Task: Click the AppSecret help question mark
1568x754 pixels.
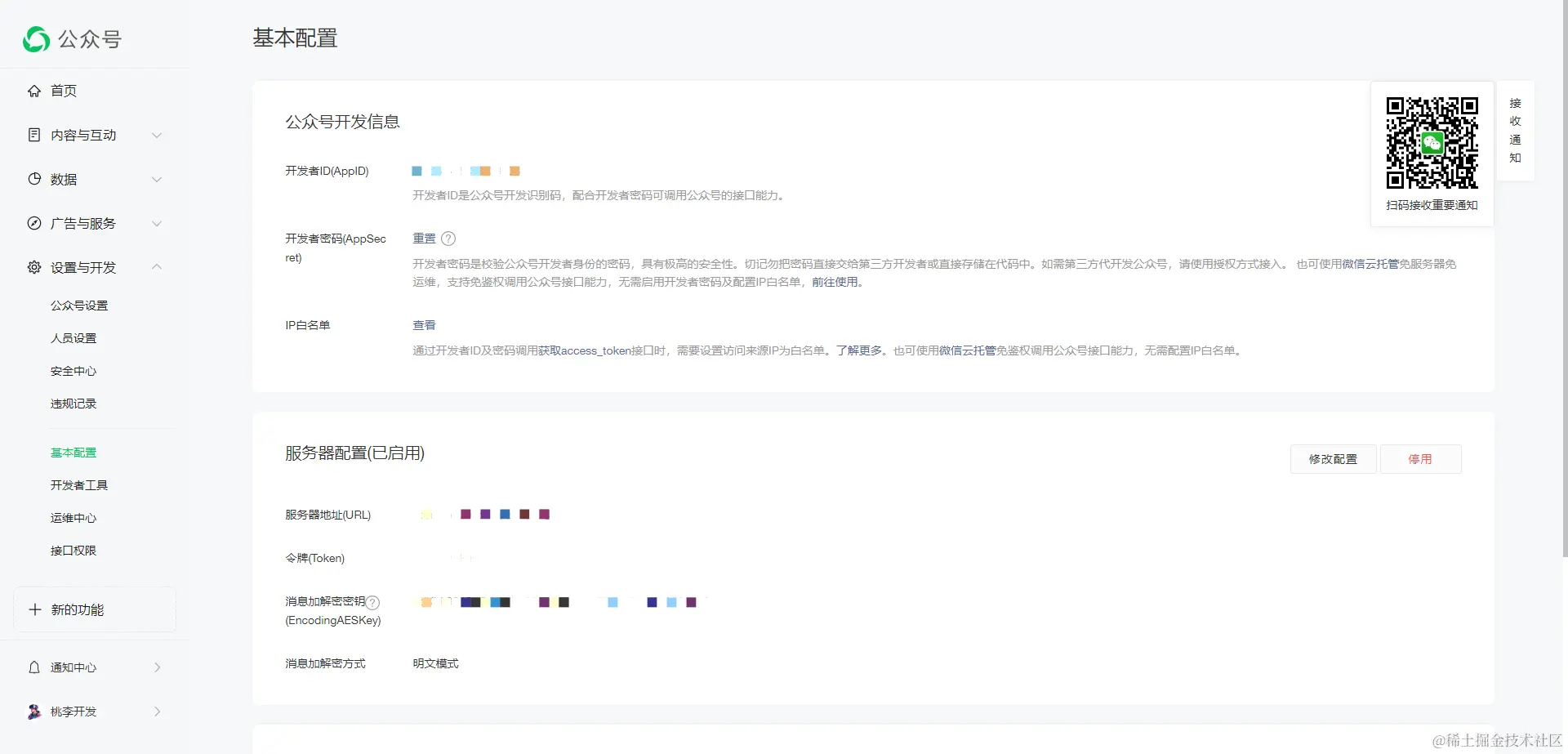Action: [x=448, y=239]
